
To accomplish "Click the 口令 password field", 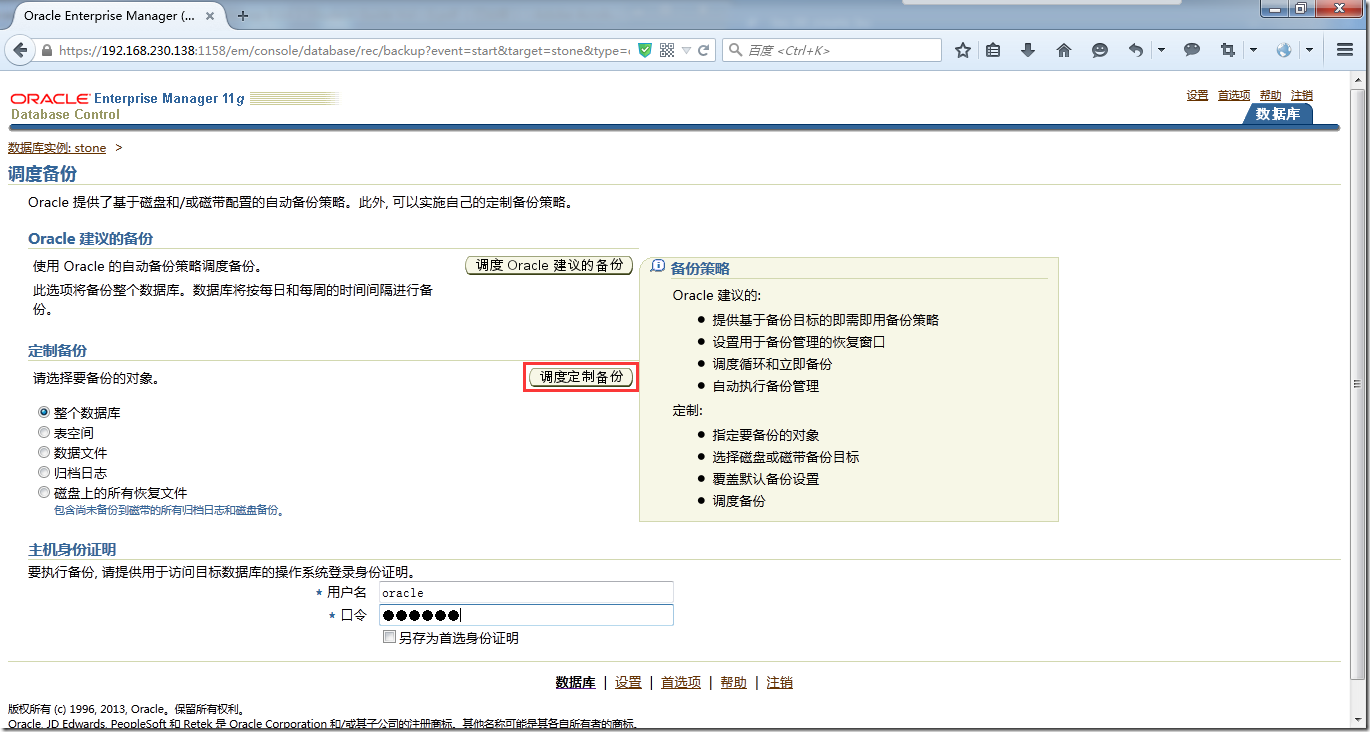I will (526, 615).
